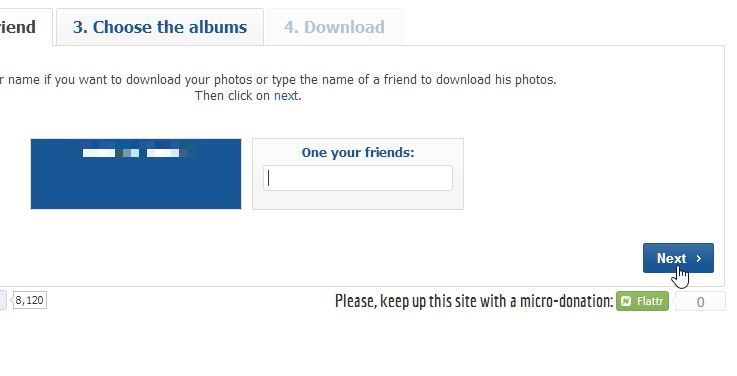The image size is (737, 376).
Task: Switch to the 4. Download tab
Action: 334,27
